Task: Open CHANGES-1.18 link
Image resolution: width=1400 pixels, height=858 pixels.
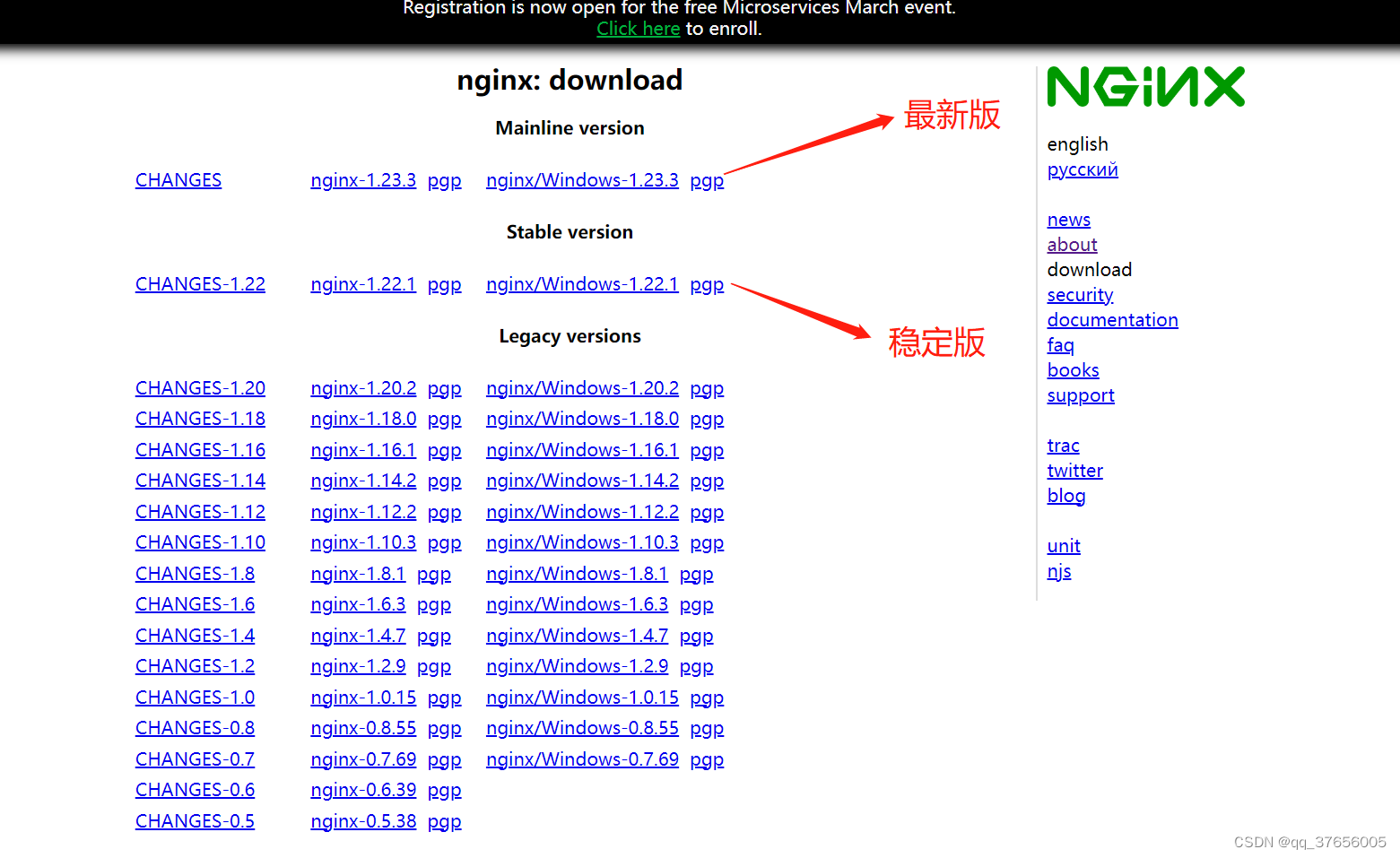Action: tap(200, 419)
